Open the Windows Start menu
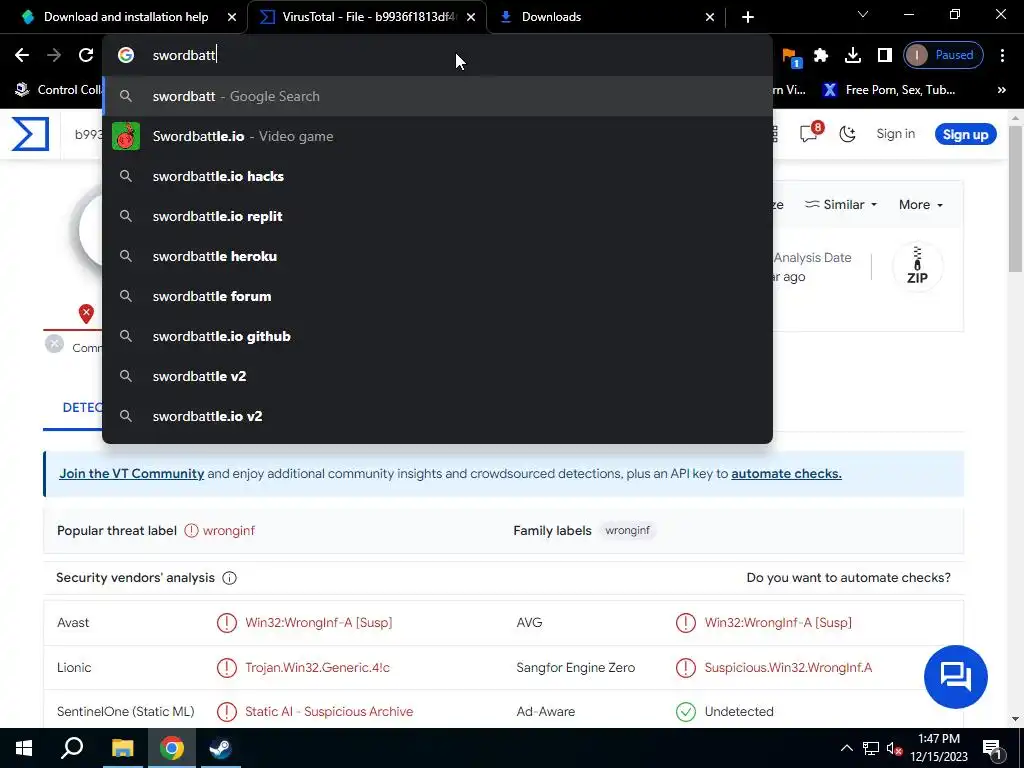Viewport: 1024px width, 768px height. [24, 748]
